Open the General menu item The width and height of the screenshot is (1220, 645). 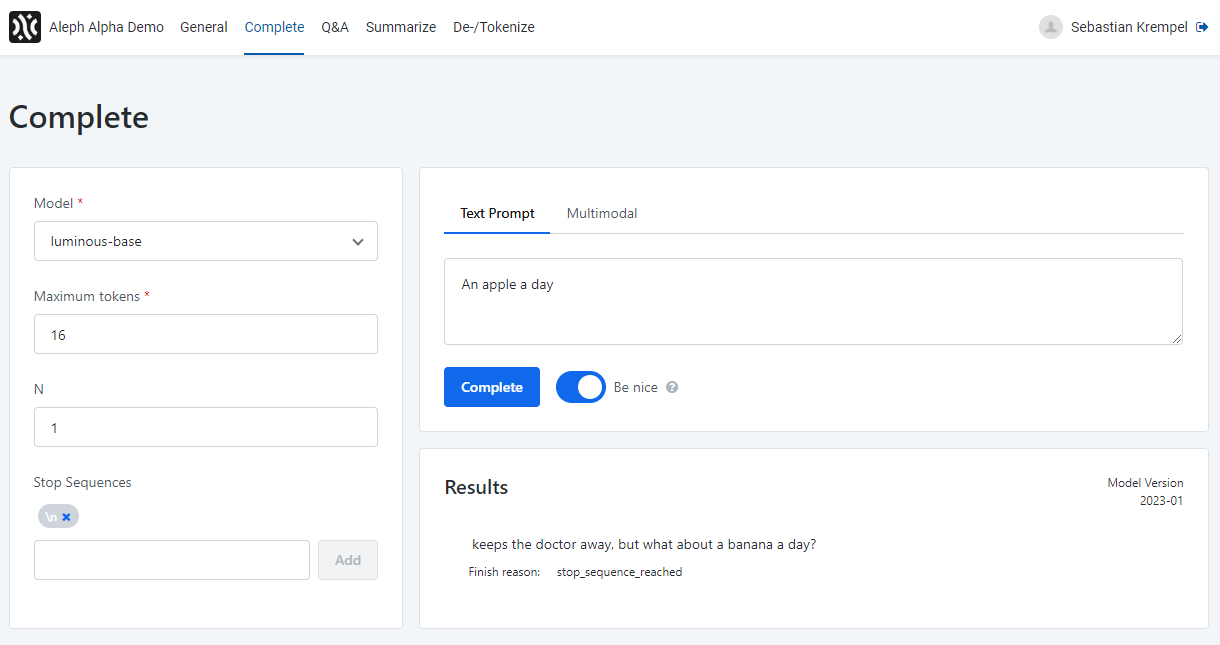(204, 27)
